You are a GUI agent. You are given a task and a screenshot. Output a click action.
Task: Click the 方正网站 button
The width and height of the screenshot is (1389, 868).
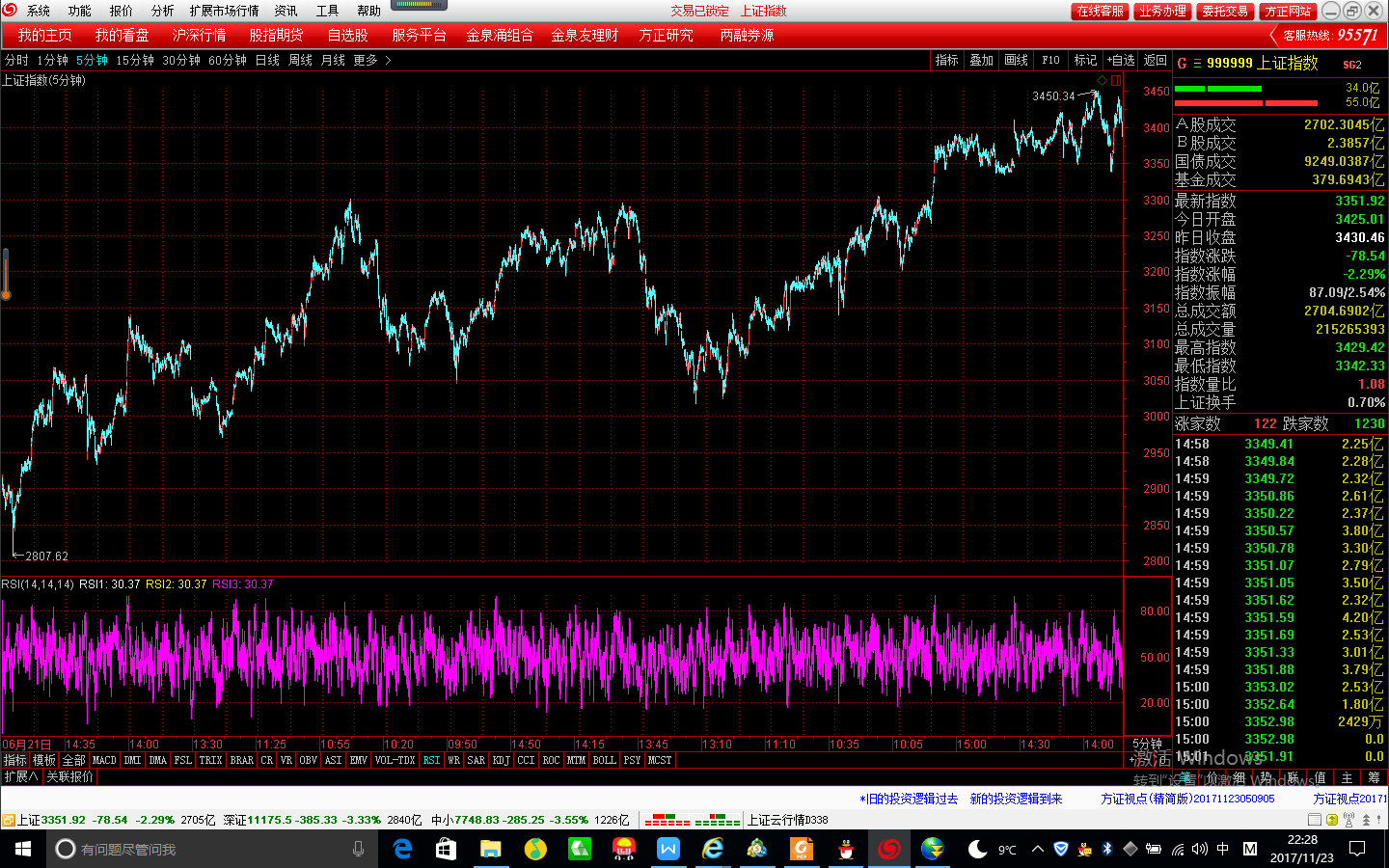point(1288,12)
